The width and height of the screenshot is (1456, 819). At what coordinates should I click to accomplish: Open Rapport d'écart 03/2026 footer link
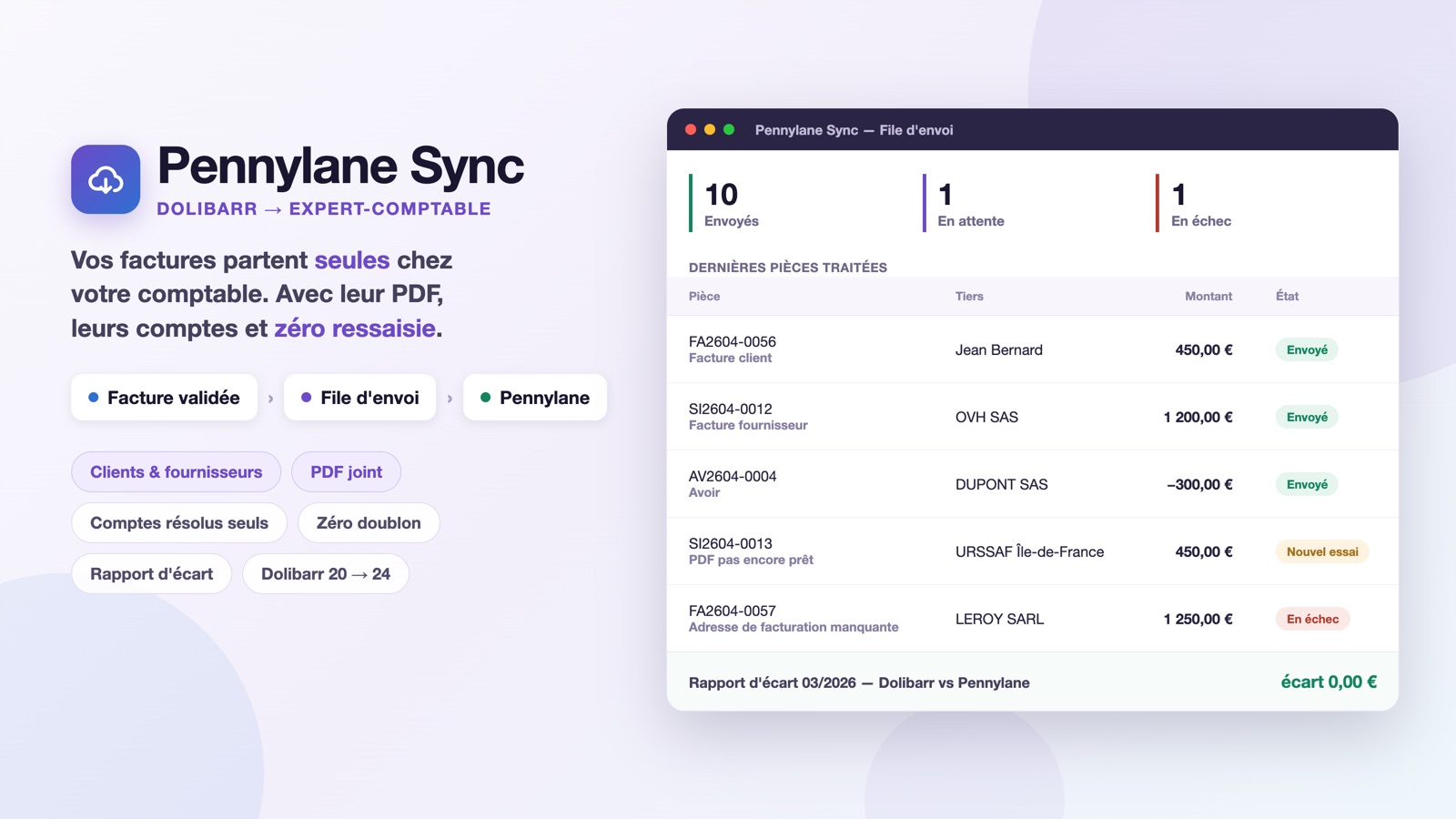[859, 683]
